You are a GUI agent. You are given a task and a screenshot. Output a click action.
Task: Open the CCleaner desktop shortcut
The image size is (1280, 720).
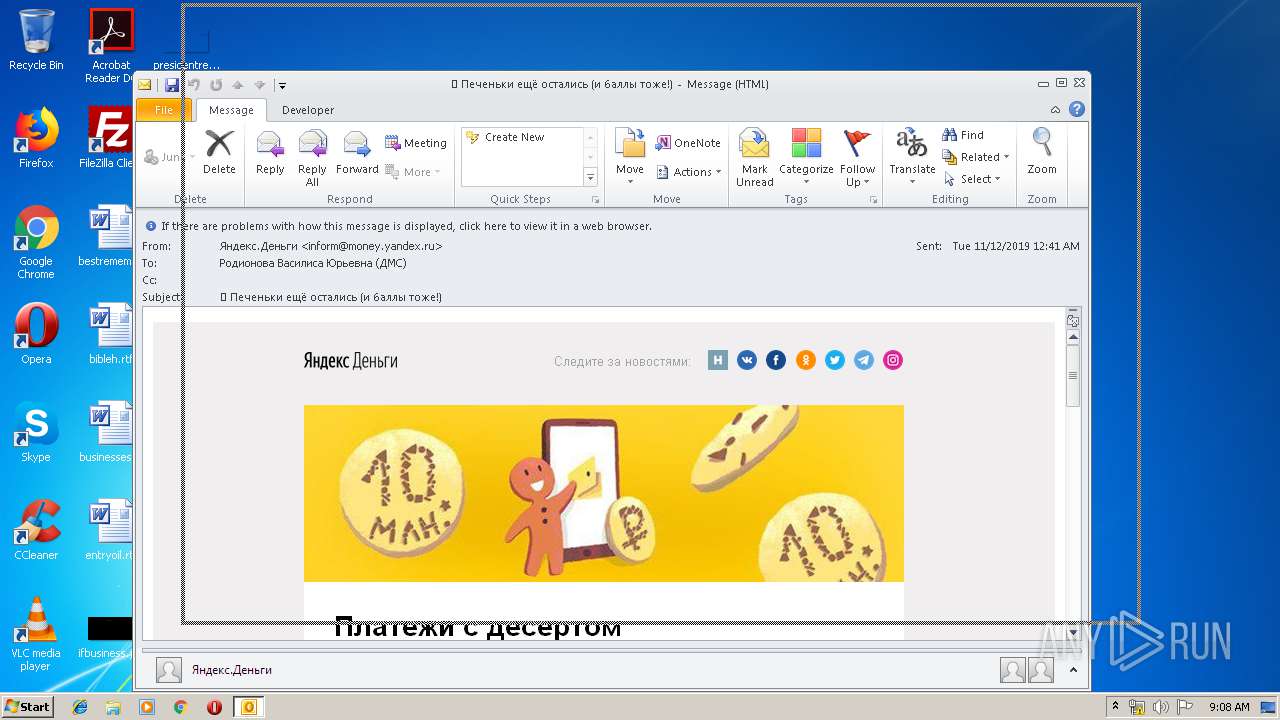pyautogui.click(x=36, y=530)
